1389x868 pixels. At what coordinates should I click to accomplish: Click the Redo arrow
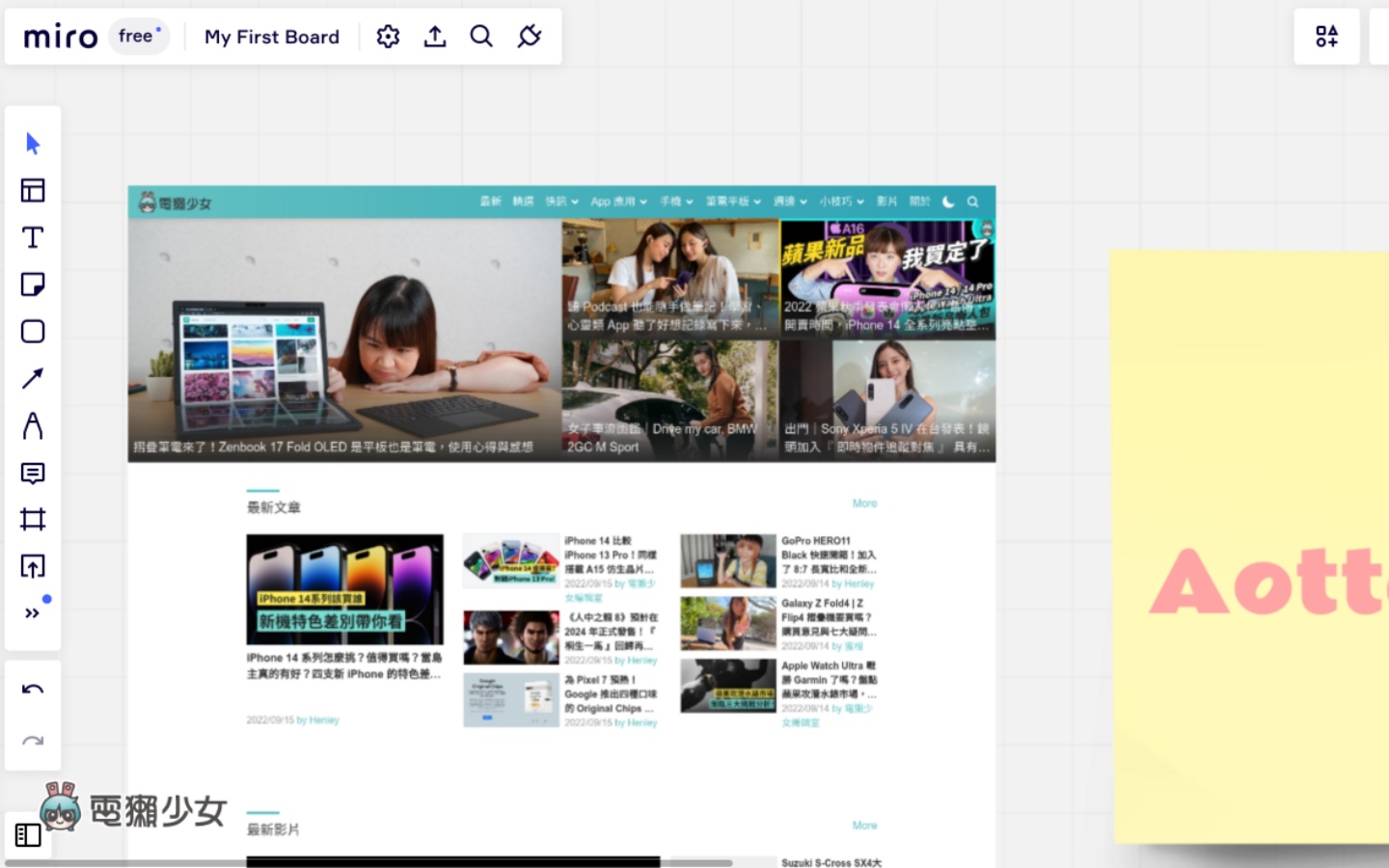click(x=33, y=741)
